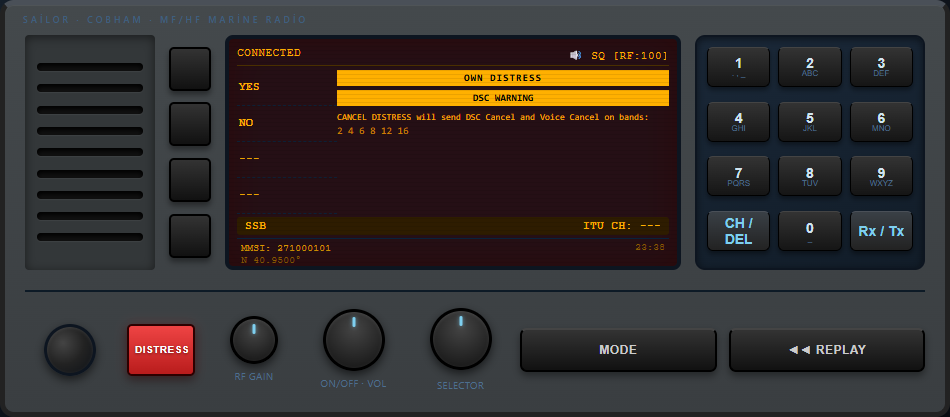950x417 pixels.
Task: Select NO on the display menu
Action: tap(246, 122)
